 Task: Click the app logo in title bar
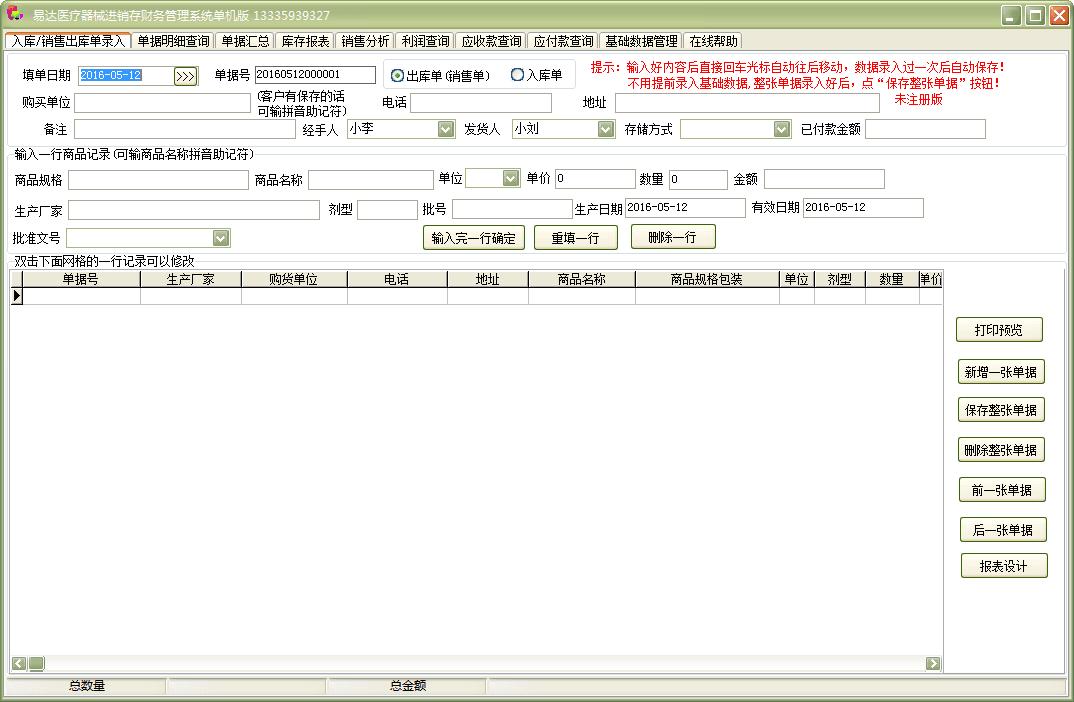[x=15, y=15]
